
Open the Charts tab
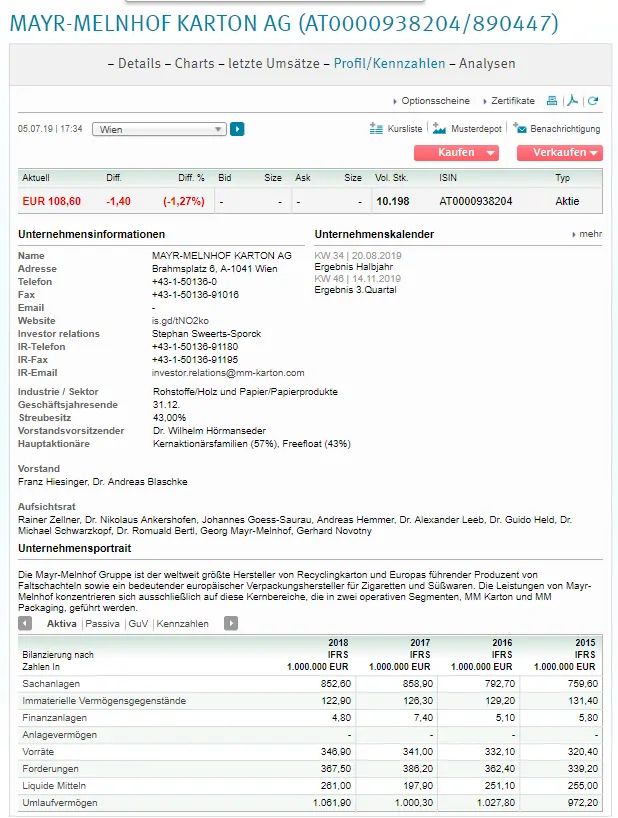[x=195, y=64]
